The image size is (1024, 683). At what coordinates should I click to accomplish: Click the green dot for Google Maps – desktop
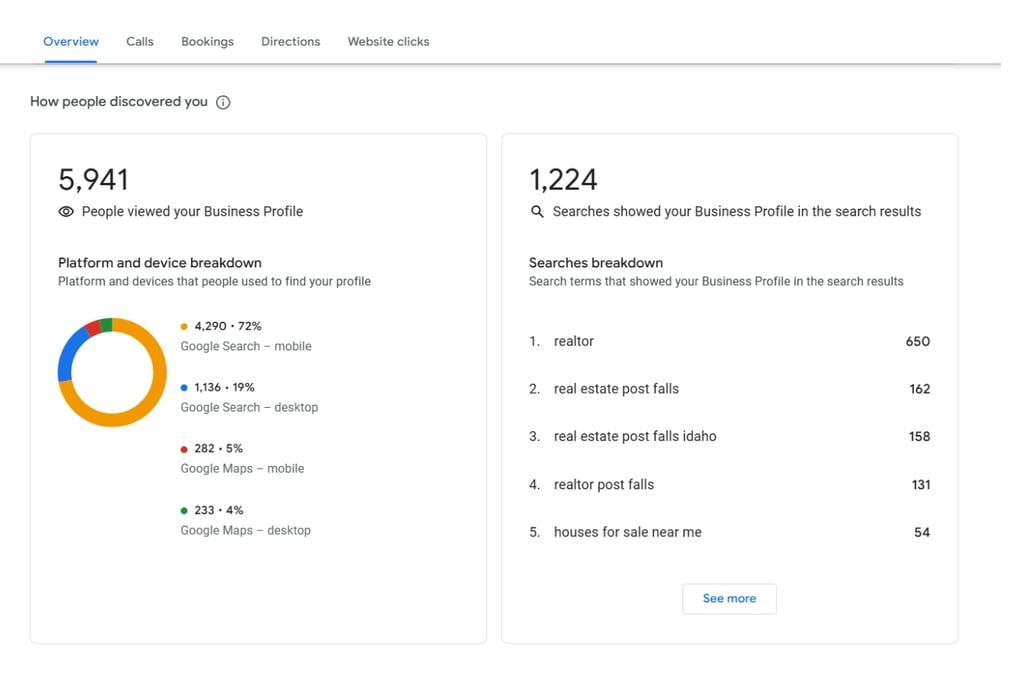pyautogui.click(x=184, y=511)
